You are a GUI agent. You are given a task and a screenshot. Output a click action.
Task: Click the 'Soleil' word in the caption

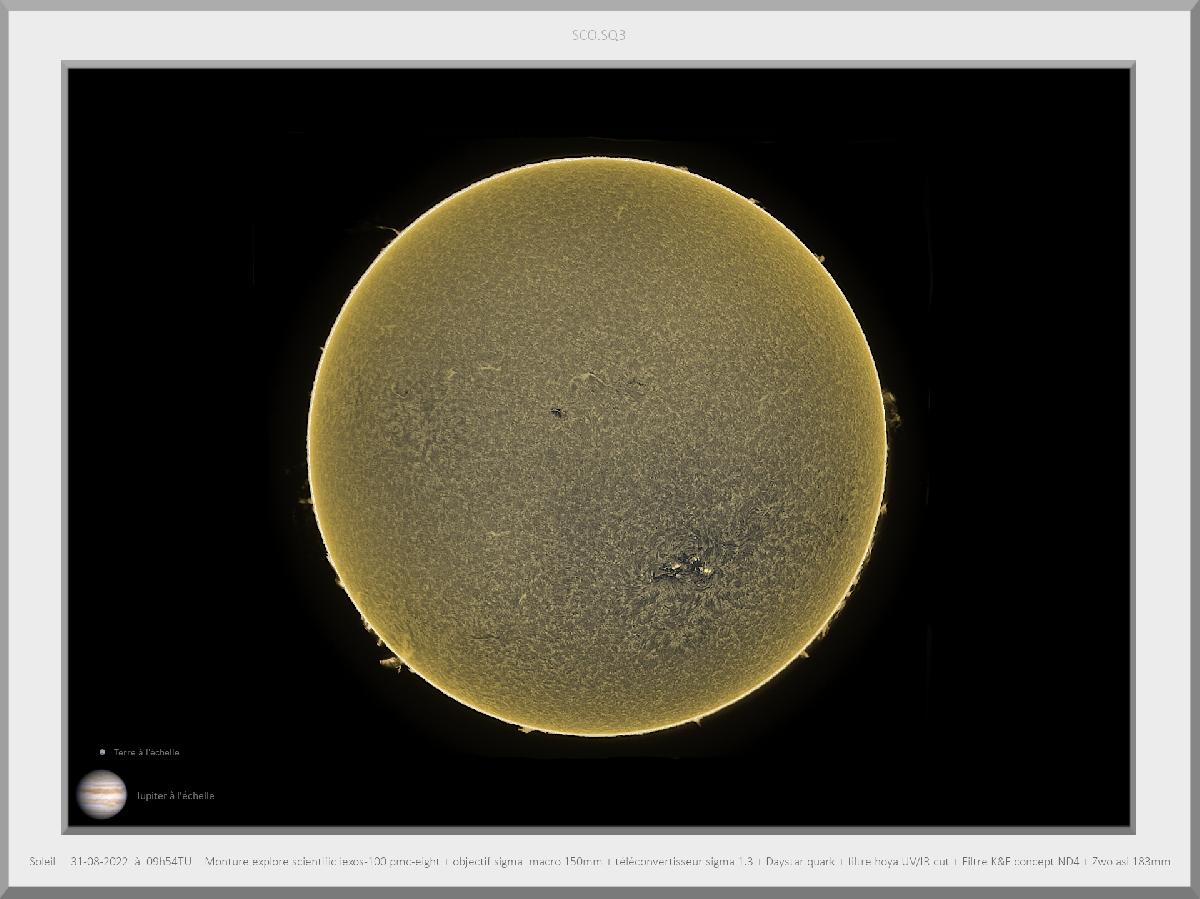click(43, 861)
